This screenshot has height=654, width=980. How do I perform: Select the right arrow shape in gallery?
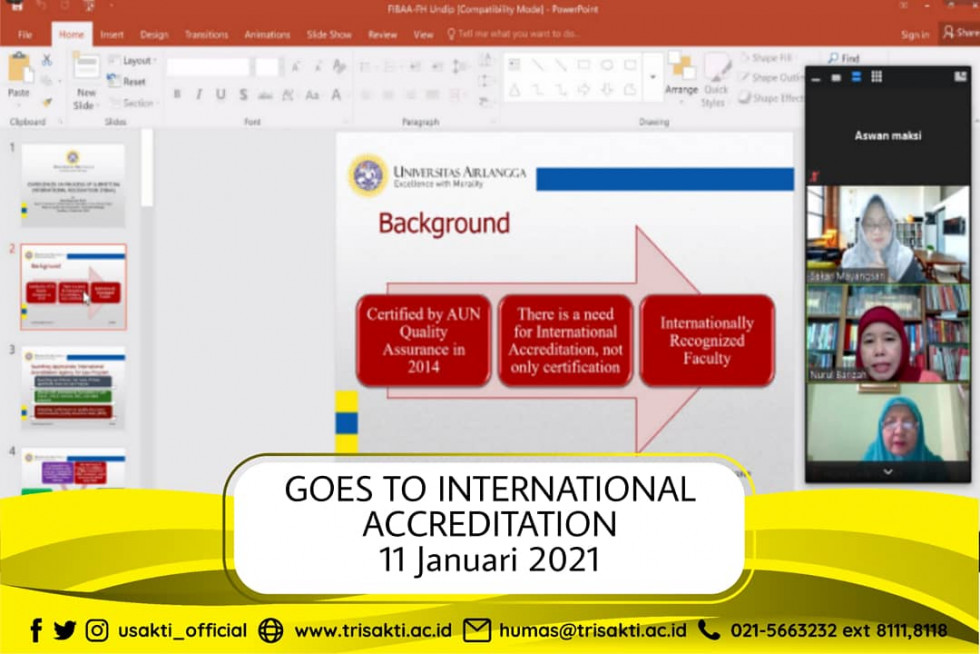click(584, 91)
